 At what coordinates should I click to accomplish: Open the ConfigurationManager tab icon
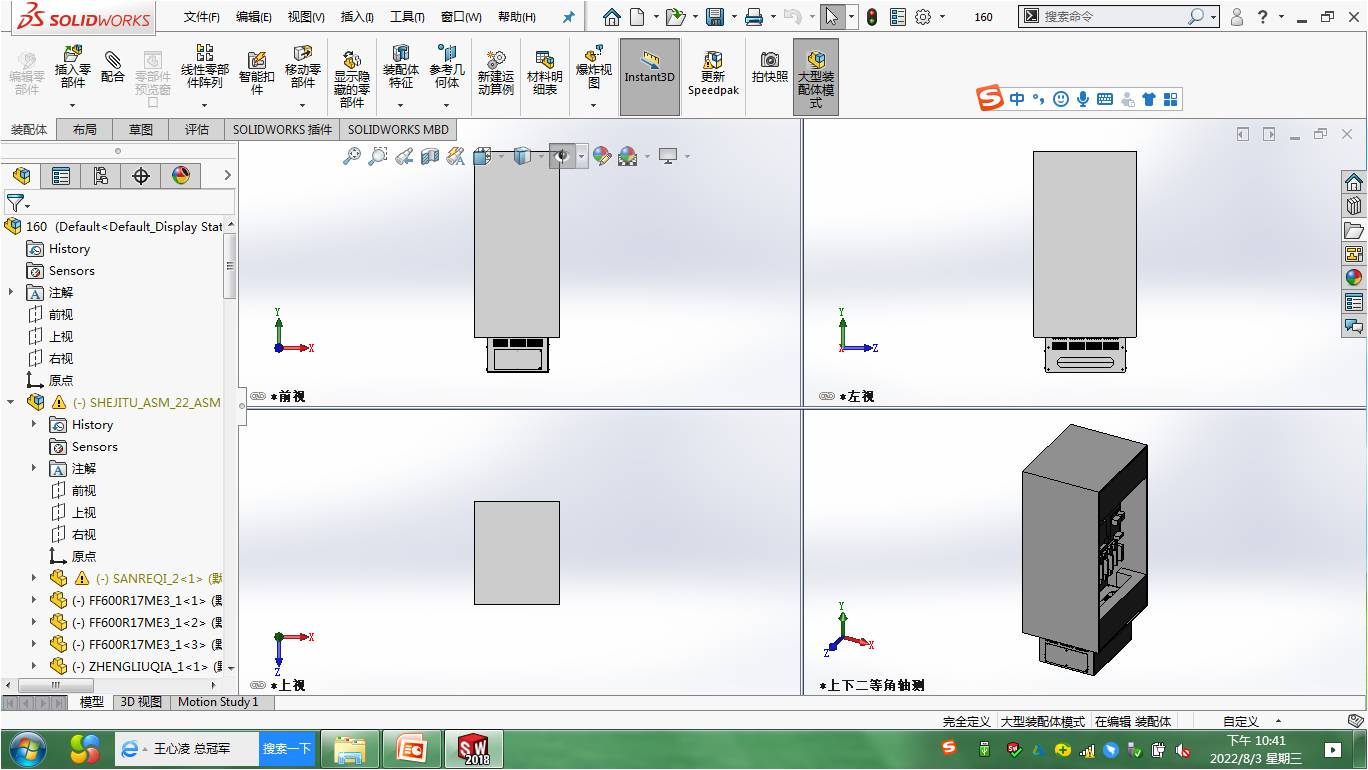(x=101, y=176)
